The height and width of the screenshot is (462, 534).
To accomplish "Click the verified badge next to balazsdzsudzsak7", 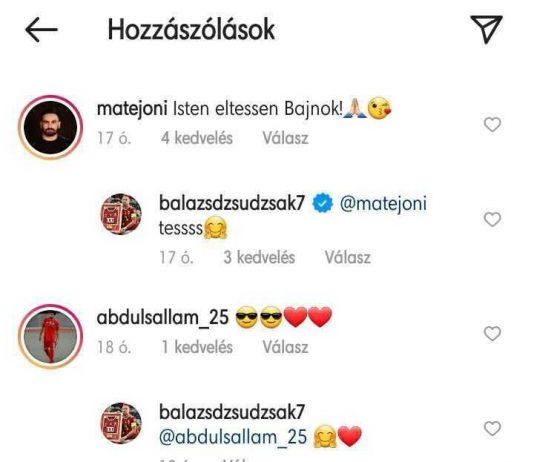I will coord(322,203).
